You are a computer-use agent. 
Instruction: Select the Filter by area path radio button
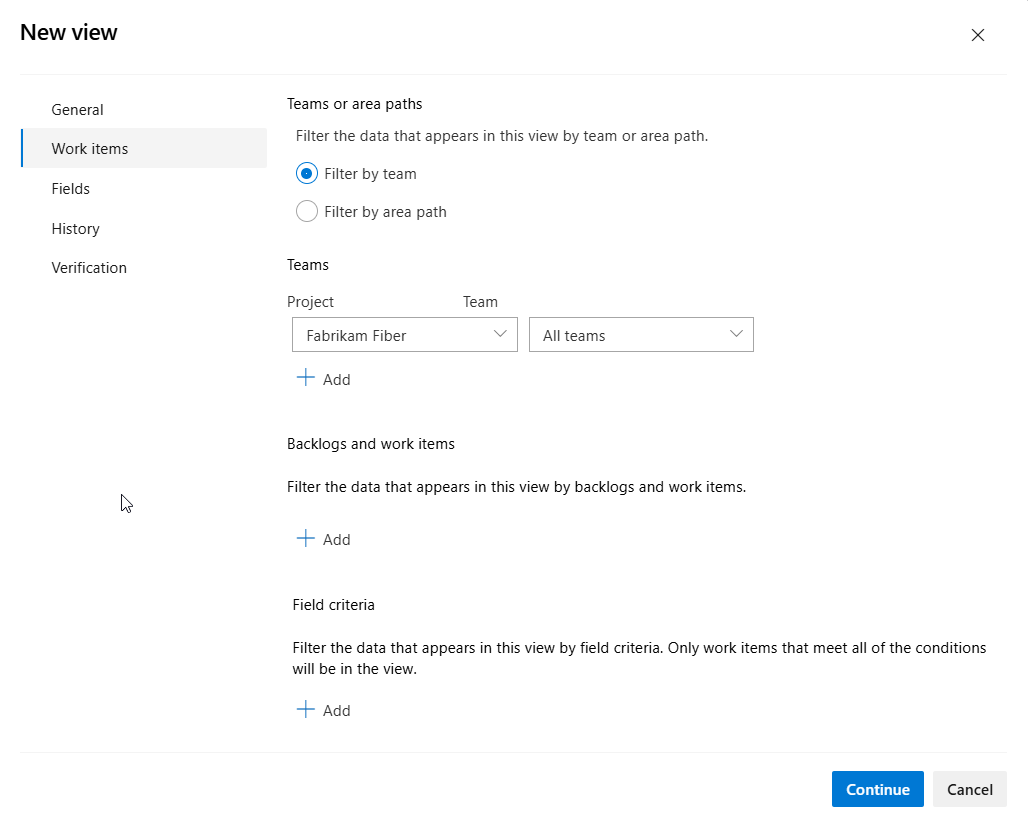coord(307,211)
